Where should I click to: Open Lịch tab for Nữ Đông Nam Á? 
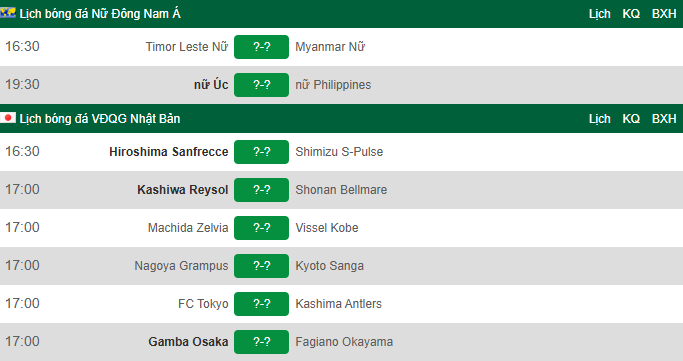point(600,14)
